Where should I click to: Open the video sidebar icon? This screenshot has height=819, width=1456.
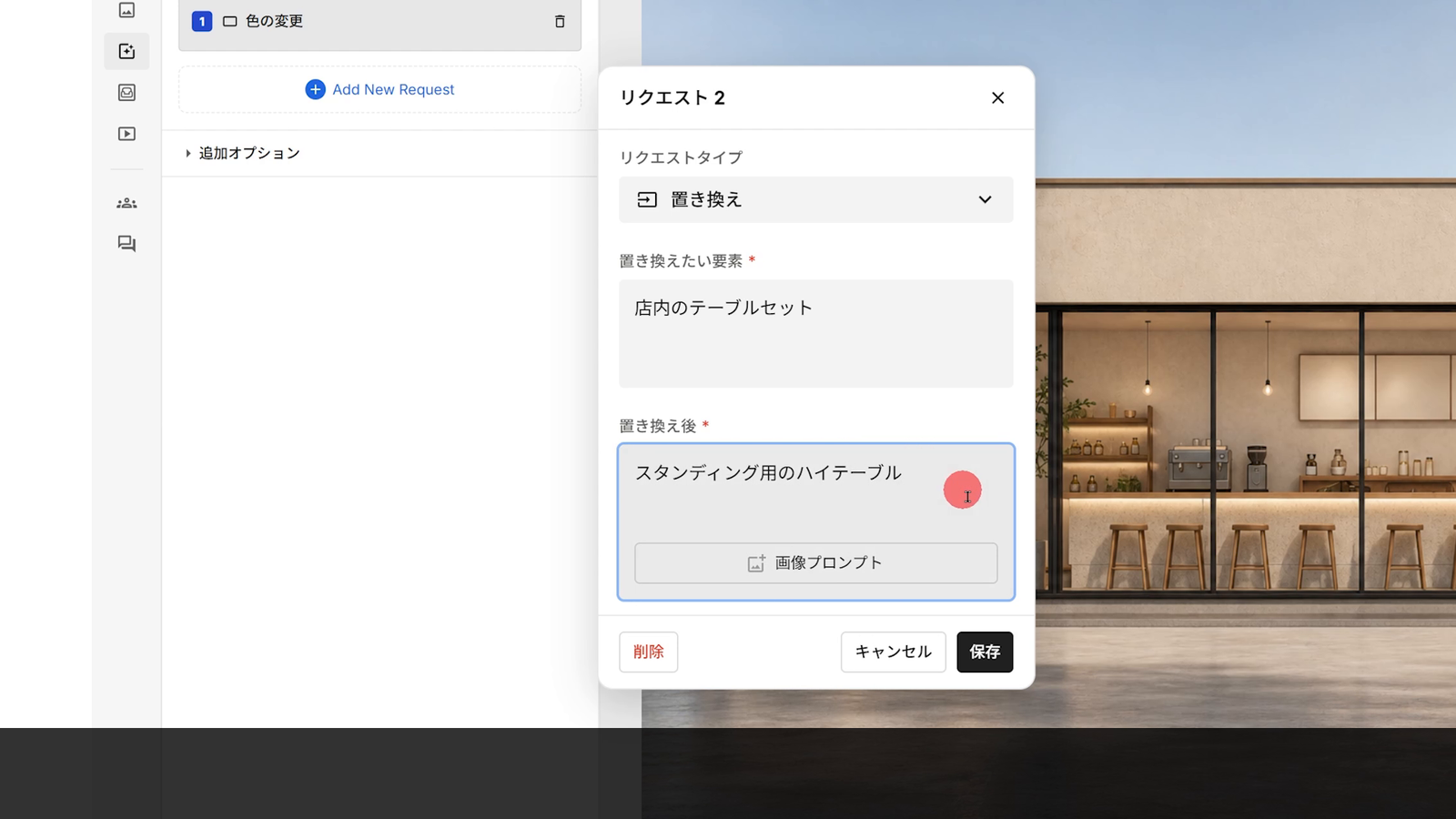coord(126,134)
